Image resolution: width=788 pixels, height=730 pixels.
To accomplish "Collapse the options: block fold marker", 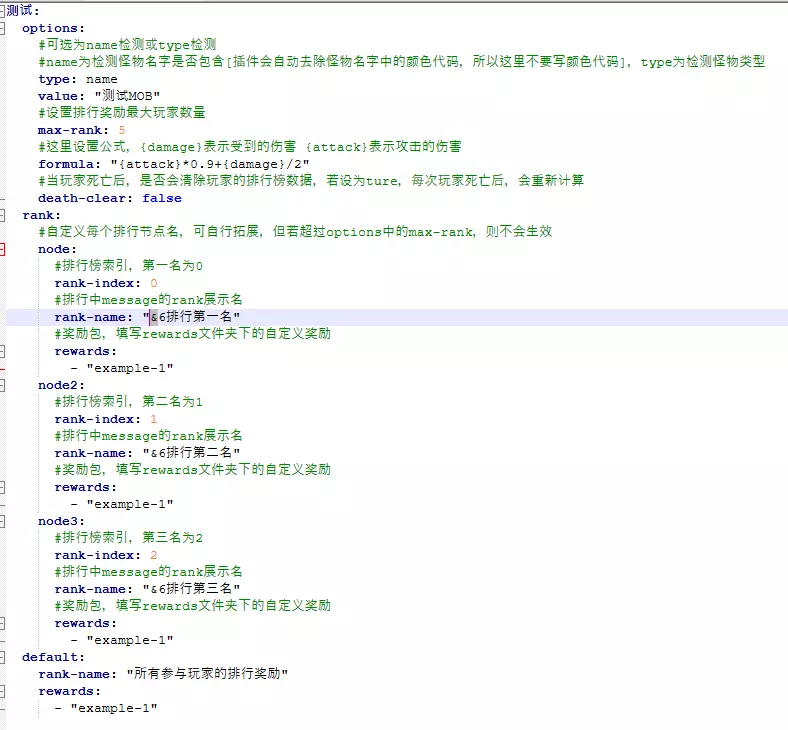I will pos(2,28).
